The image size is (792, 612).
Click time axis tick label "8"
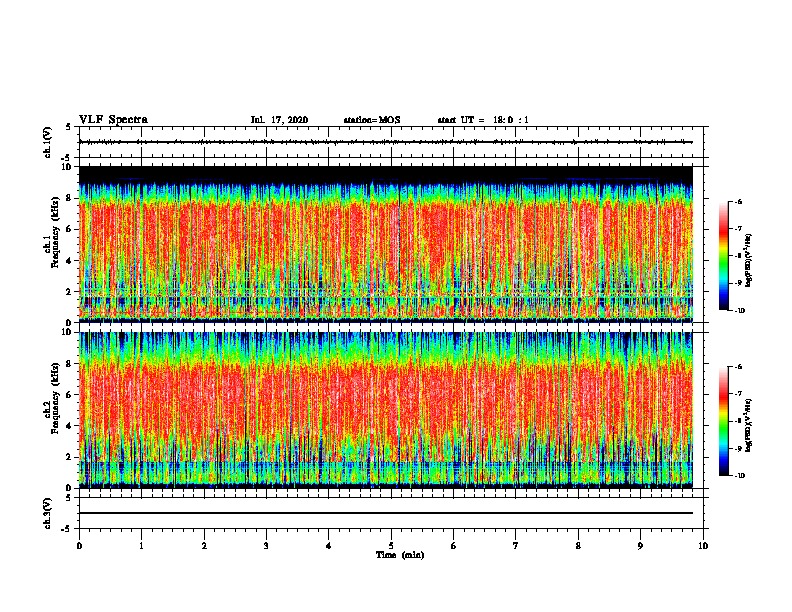point(578,546)
